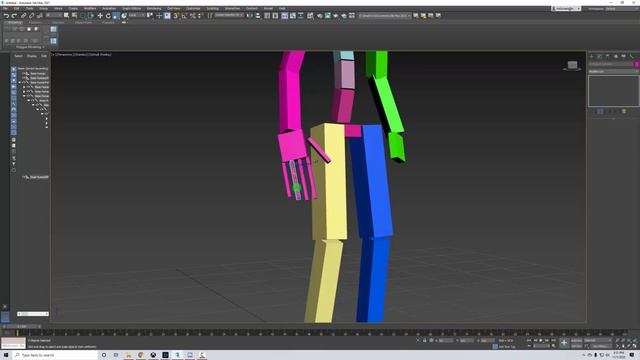Open Chrome from the Windows taskbar
640x360 pixels.
click(x=141, y=355)
